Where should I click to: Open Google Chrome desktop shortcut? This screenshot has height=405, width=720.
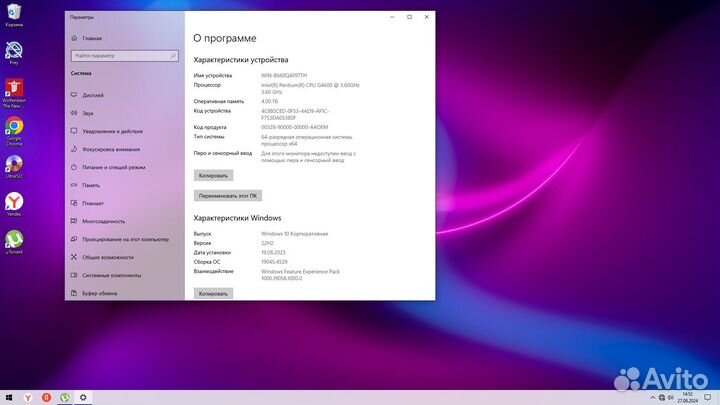pyautogui.click(x=14, y=131)
